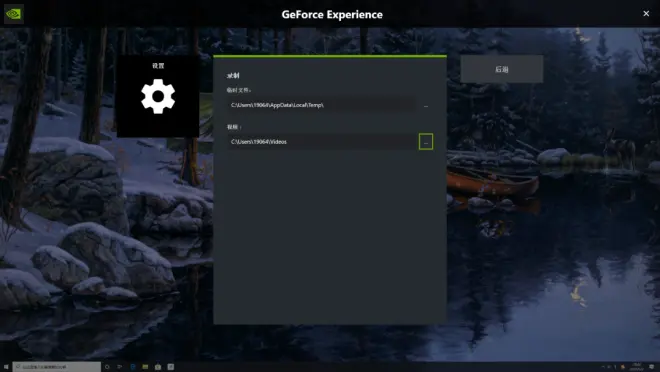Expand hidden system tray icons
This screenshot has width=660, height=372.
pos(603,367)
